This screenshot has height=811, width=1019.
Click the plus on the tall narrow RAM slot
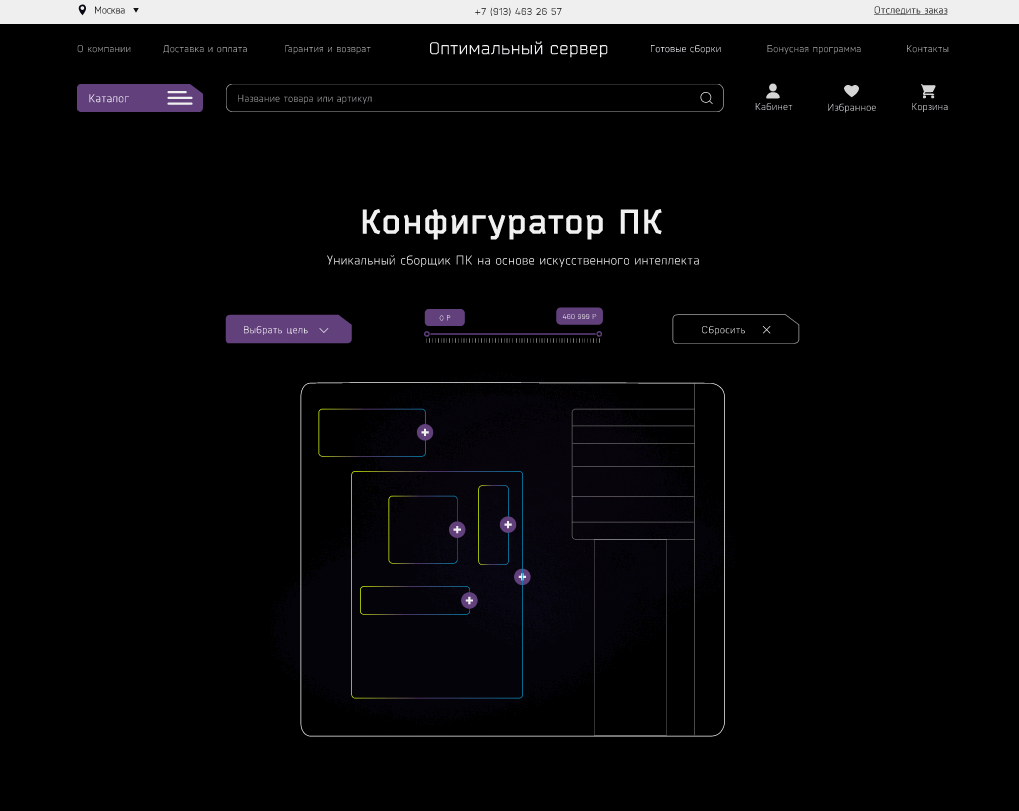pyautogui.click(x=508, y=524)
